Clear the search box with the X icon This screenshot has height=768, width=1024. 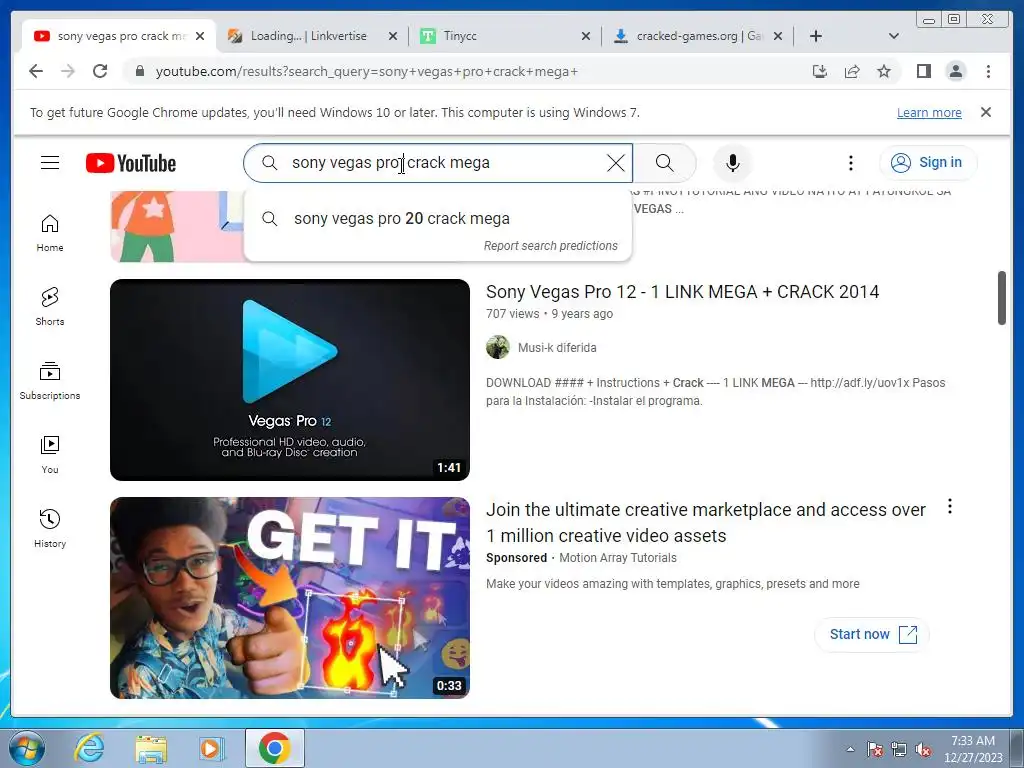click(615, 163)
